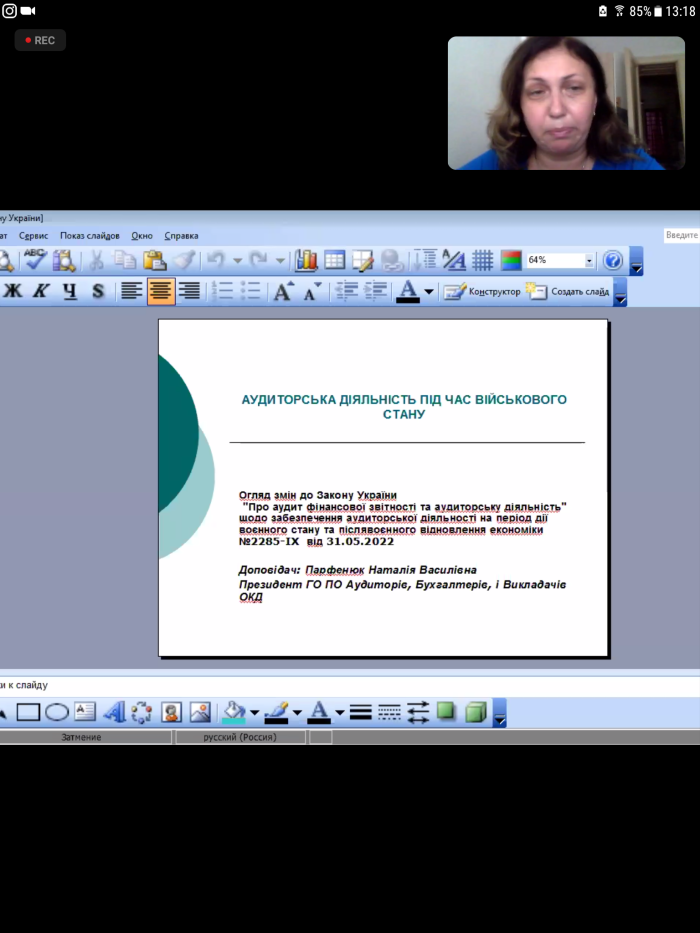Viewport: 700px width, 933px height.
Task: Show the grid using the toolbar icon
Action: 483,261
